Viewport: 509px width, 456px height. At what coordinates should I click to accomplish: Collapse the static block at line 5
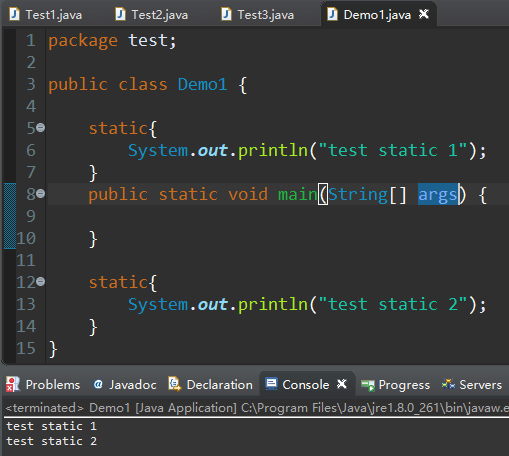(x=40, y=127)
